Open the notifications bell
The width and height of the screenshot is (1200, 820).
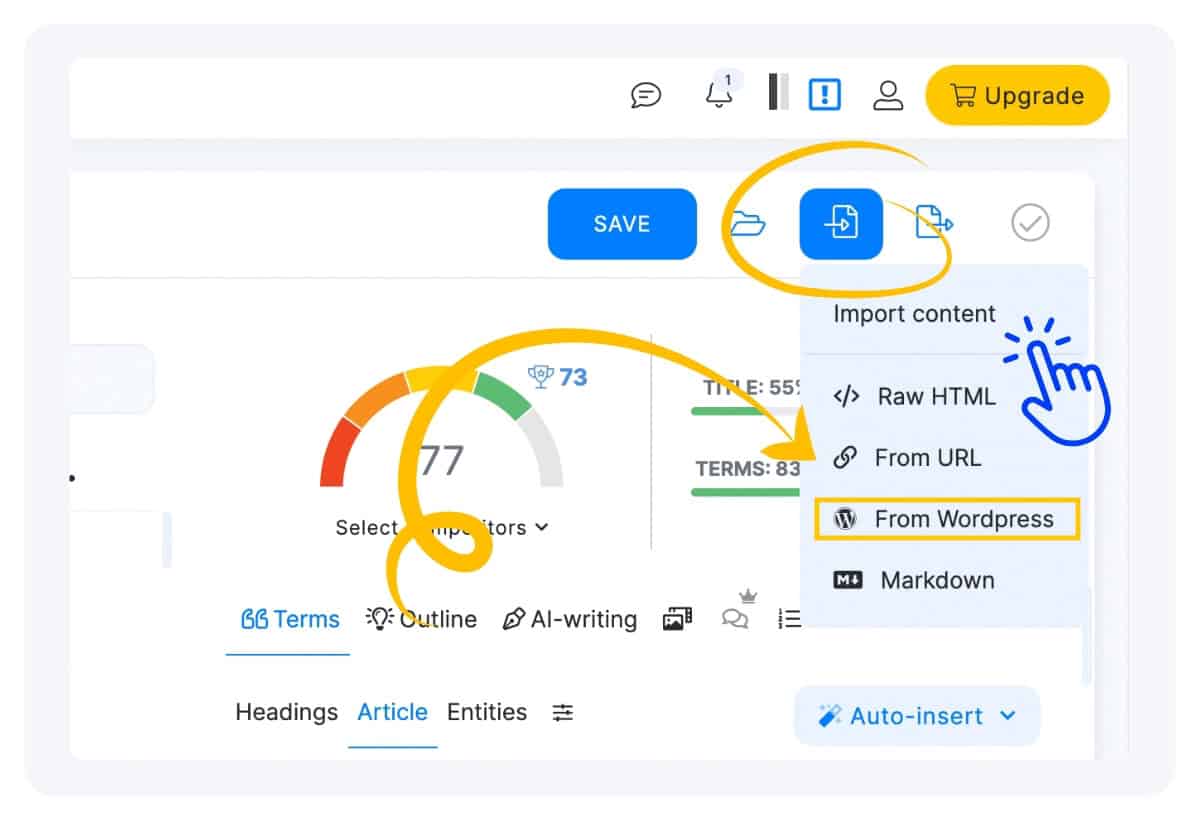coord(719,94)
